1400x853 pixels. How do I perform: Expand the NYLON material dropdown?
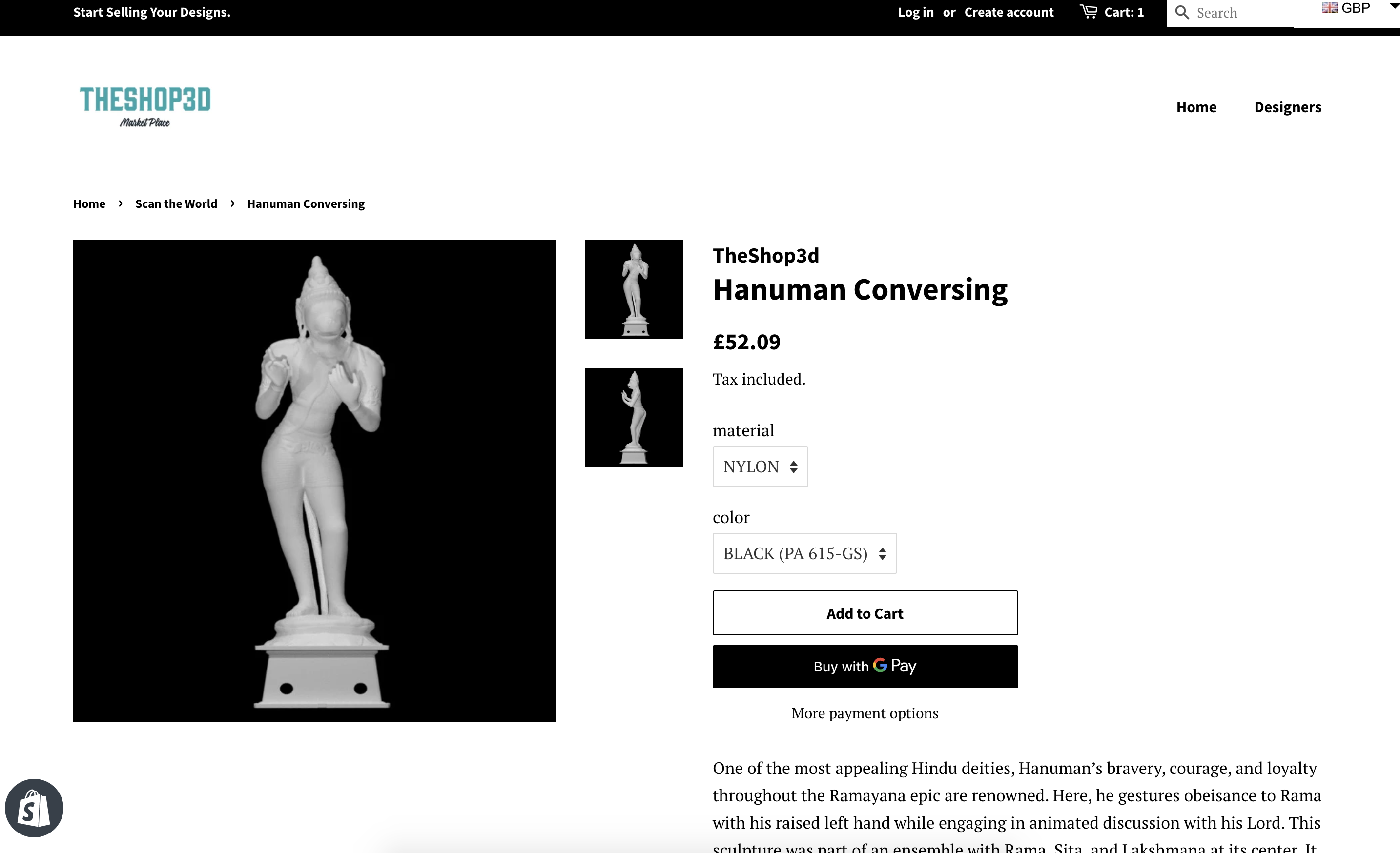point(760,466)
